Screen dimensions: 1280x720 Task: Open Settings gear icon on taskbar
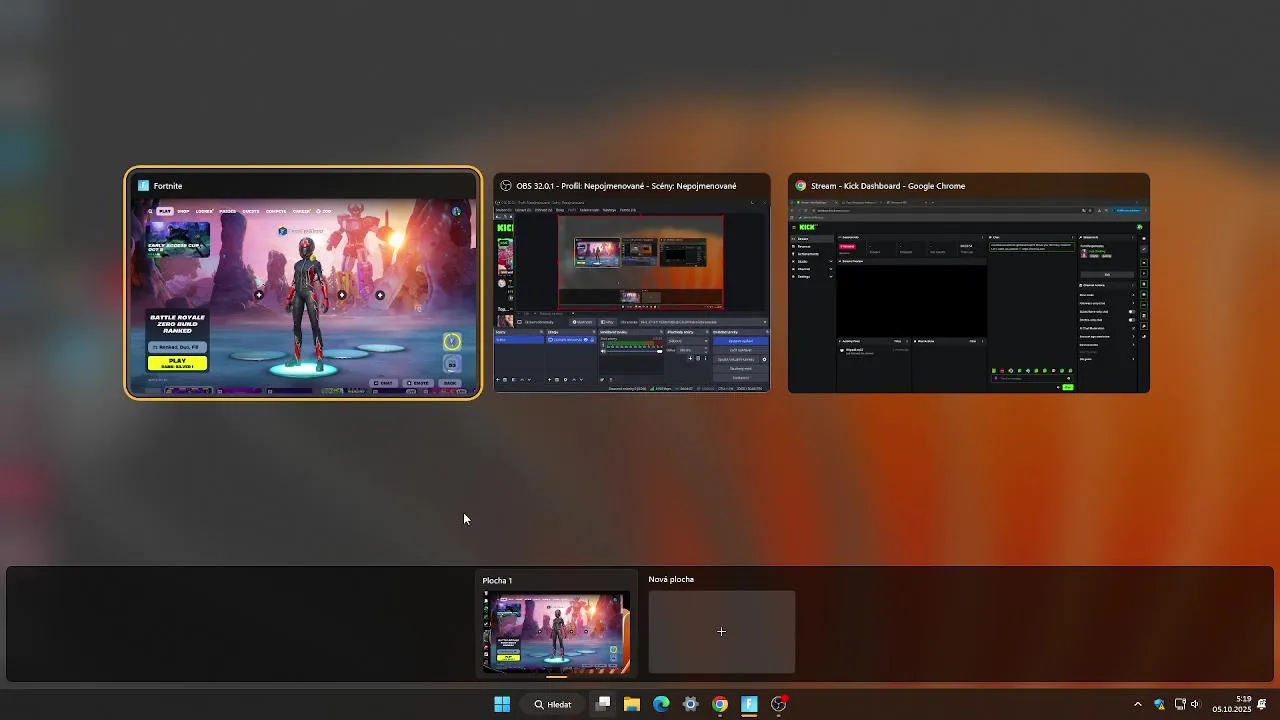click(x=690, y=704)
